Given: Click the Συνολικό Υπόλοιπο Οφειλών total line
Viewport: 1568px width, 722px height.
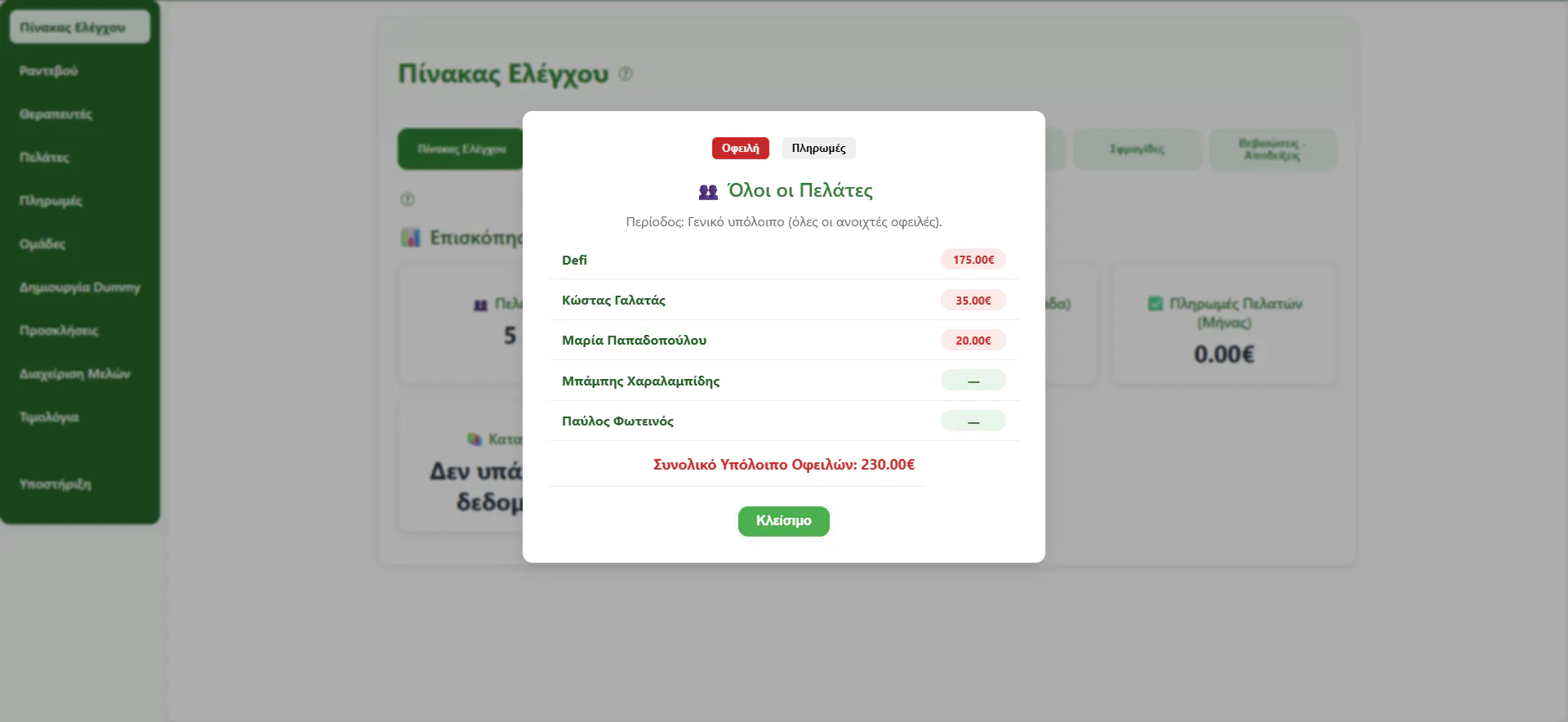Looking at the screenshot, I should pyautogui.click(x=783, y=464).
